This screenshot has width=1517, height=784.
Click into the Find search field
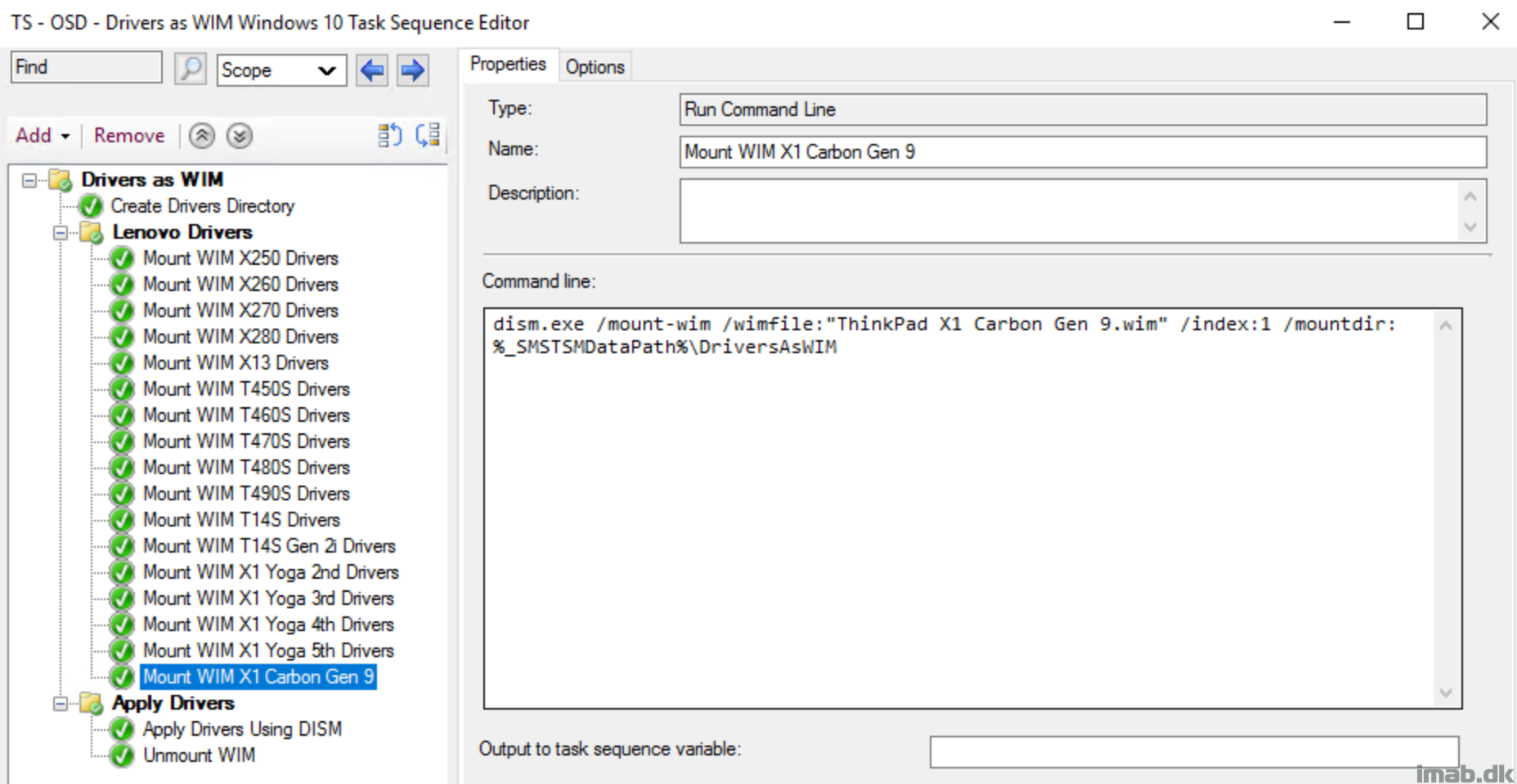point(87,67)
